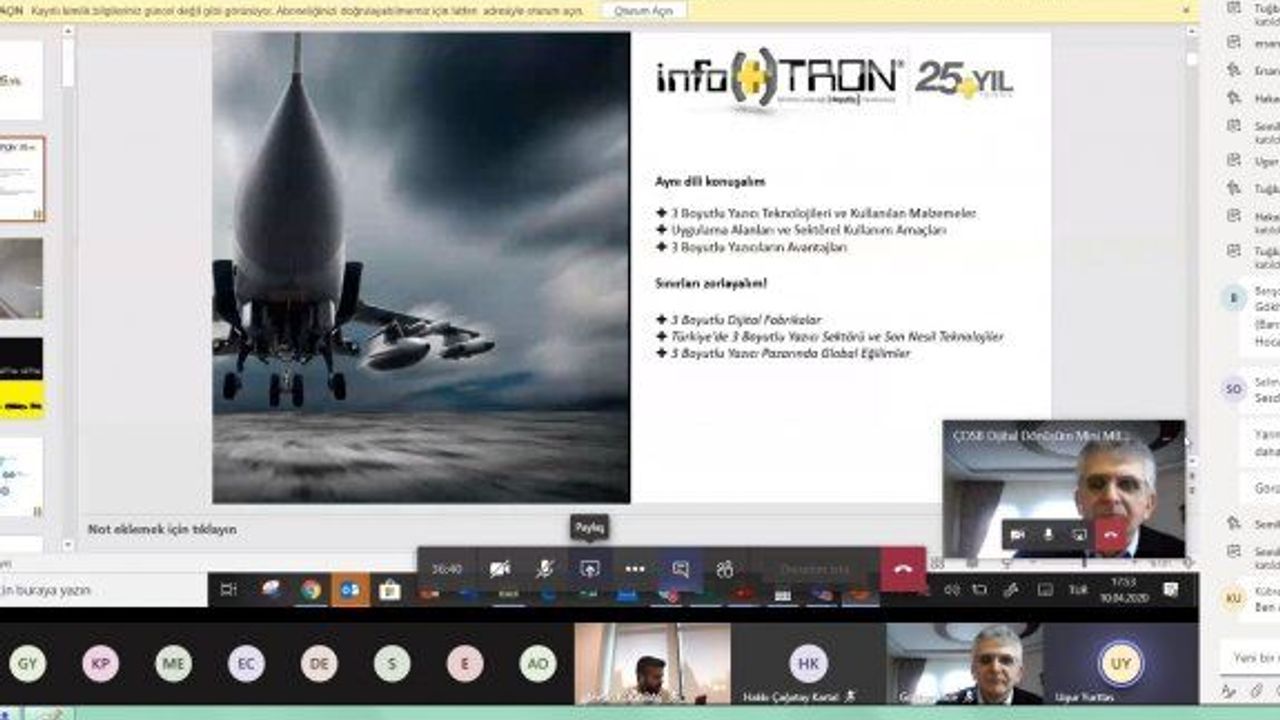Select the E participant avatar

click(x=465, y=663)
